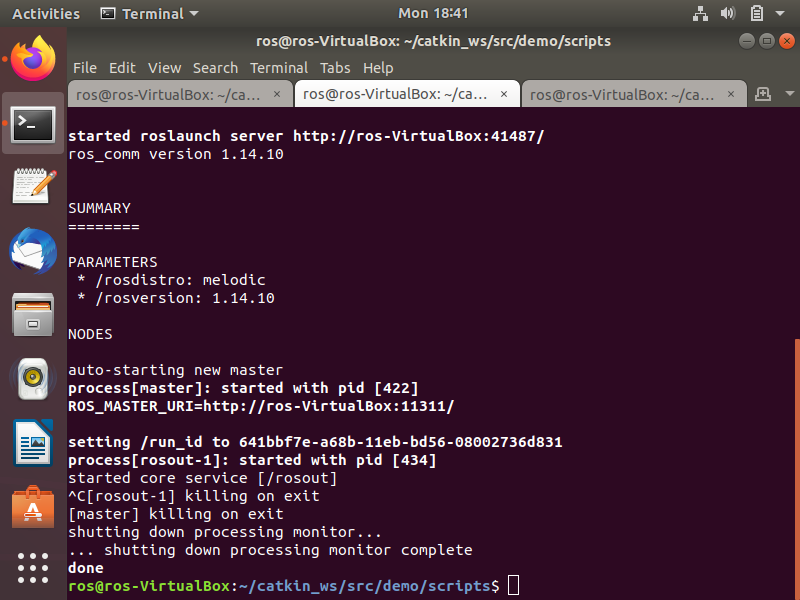Screen dimensions: 800x600
Task: Close the first terminal tab
Action: [x=277, y=94]
